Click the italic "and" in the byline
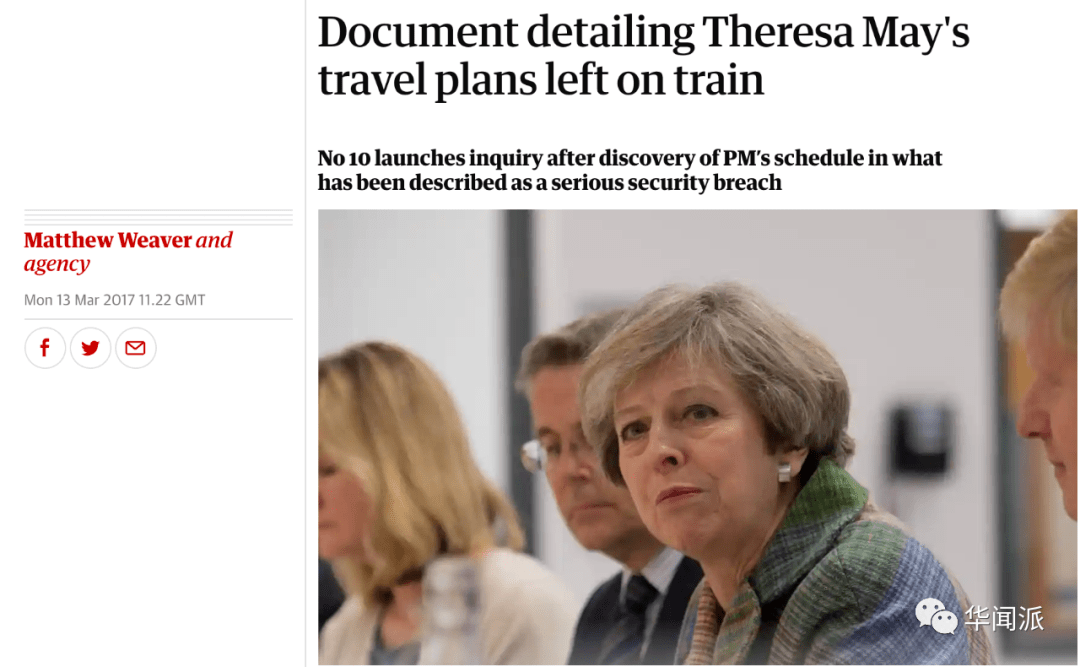Viewport: 1080px width, 667px height. tap(214, 240)
